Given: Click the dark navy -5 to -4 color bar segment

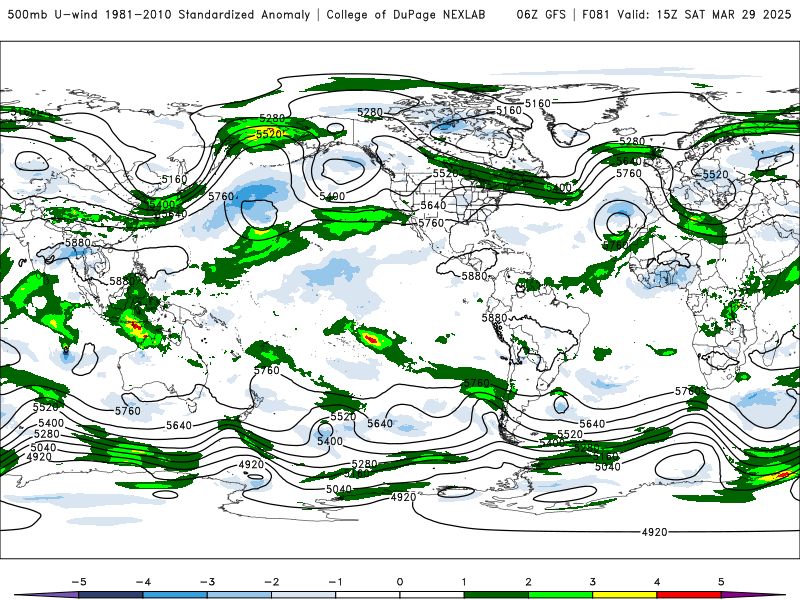Looking at the screenshot, I should coord(111,595).
